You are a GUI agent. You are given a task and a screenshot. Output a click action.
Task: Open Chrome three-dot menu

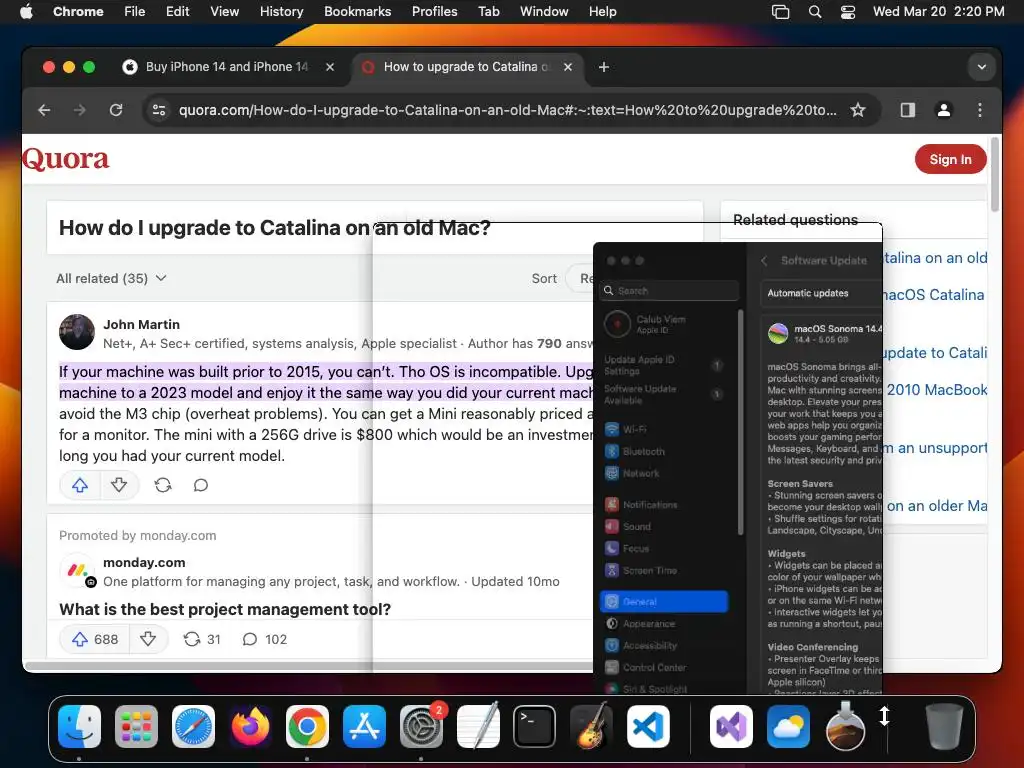coord(980,110)
